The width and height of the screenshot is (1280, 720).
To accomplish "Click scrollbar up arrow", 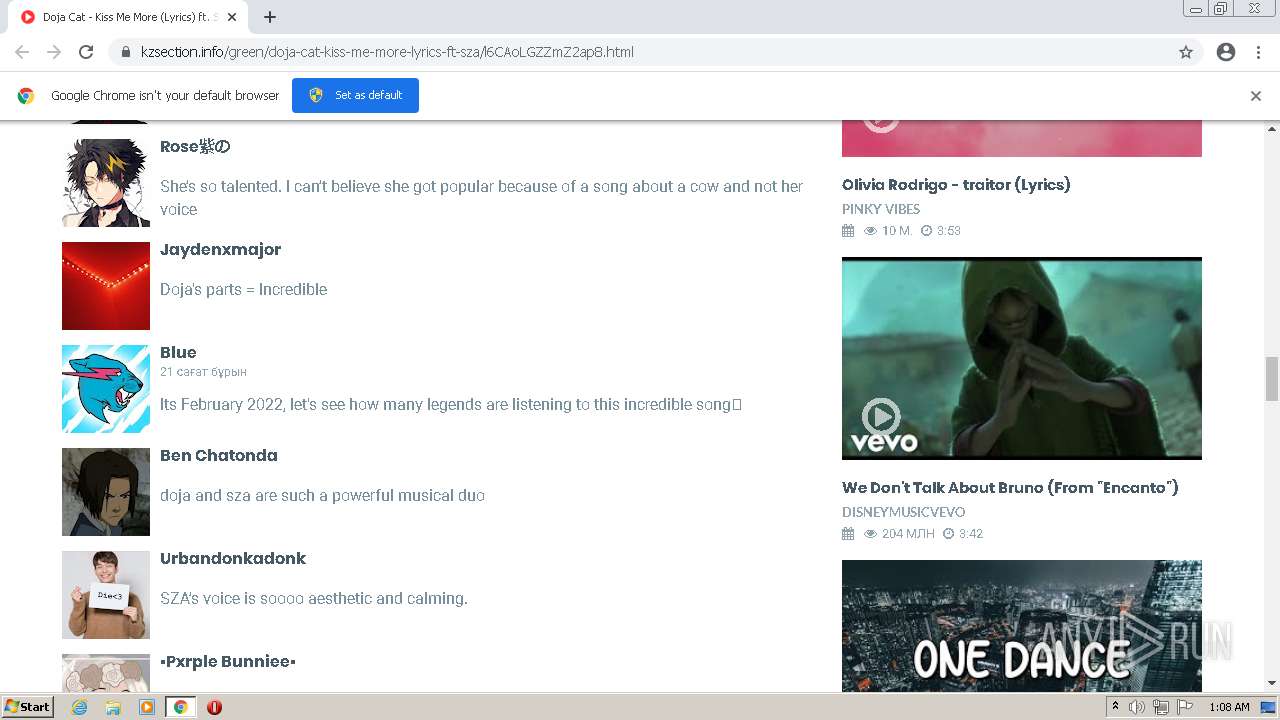I will [x=1272, y=129].
